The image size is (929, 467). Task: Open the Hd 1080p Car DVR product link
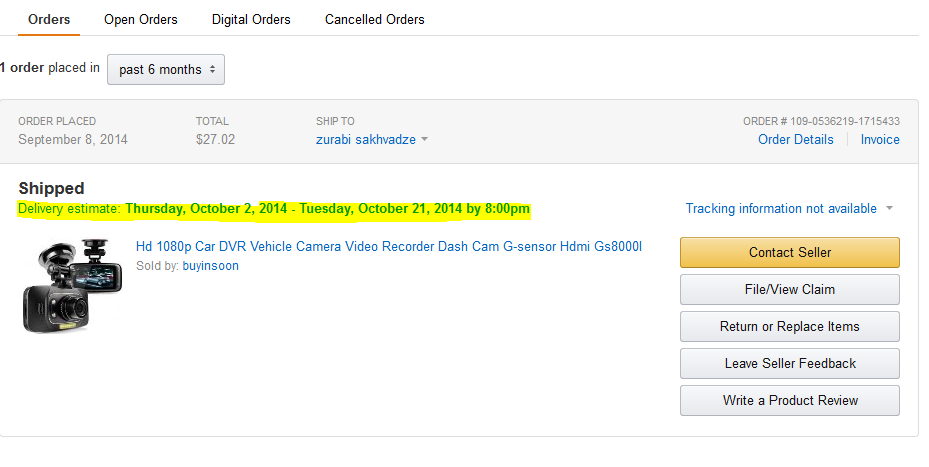pyautogui.click(x=388, y=246)
